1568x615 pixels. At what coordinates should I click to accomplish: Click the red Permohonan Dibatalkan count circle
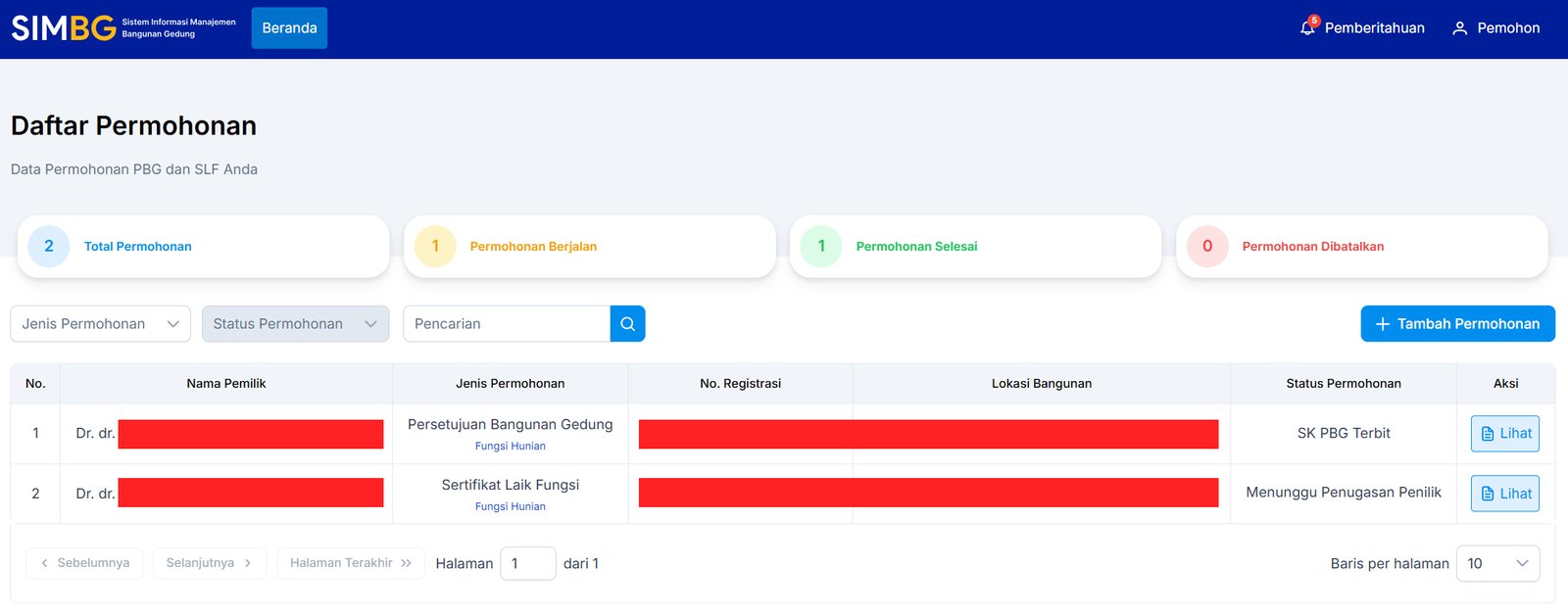[x=1207, y=247]
